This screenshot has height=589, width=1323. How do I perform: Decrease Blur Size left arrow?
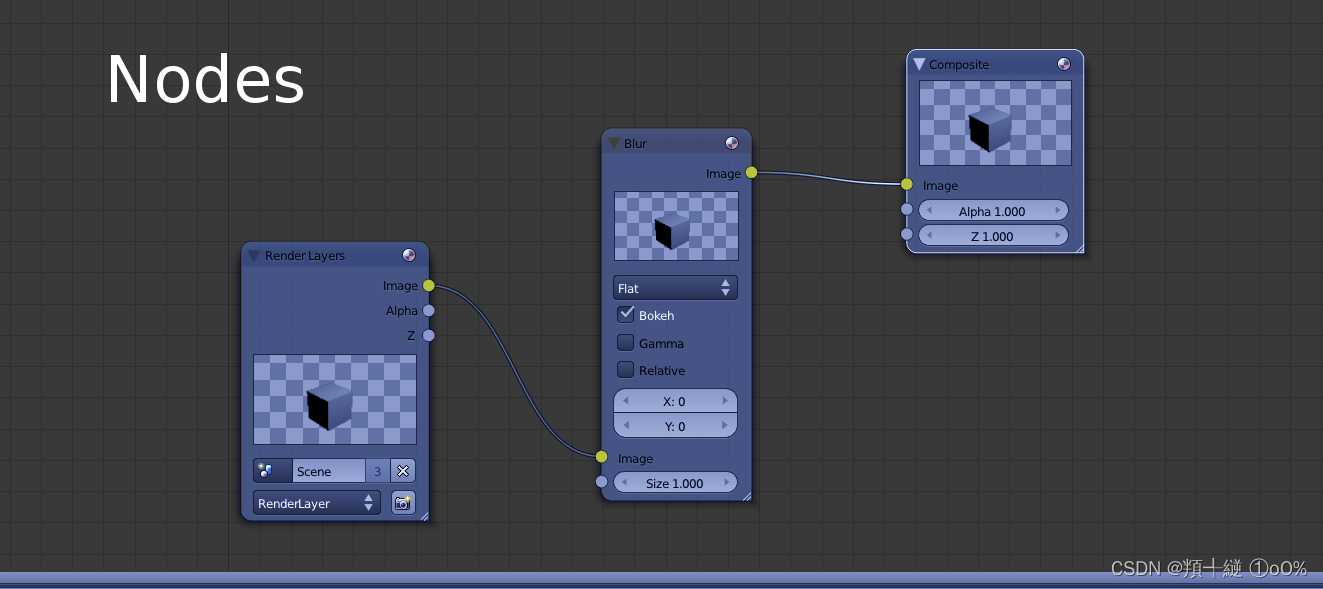[x=625, y=483]
